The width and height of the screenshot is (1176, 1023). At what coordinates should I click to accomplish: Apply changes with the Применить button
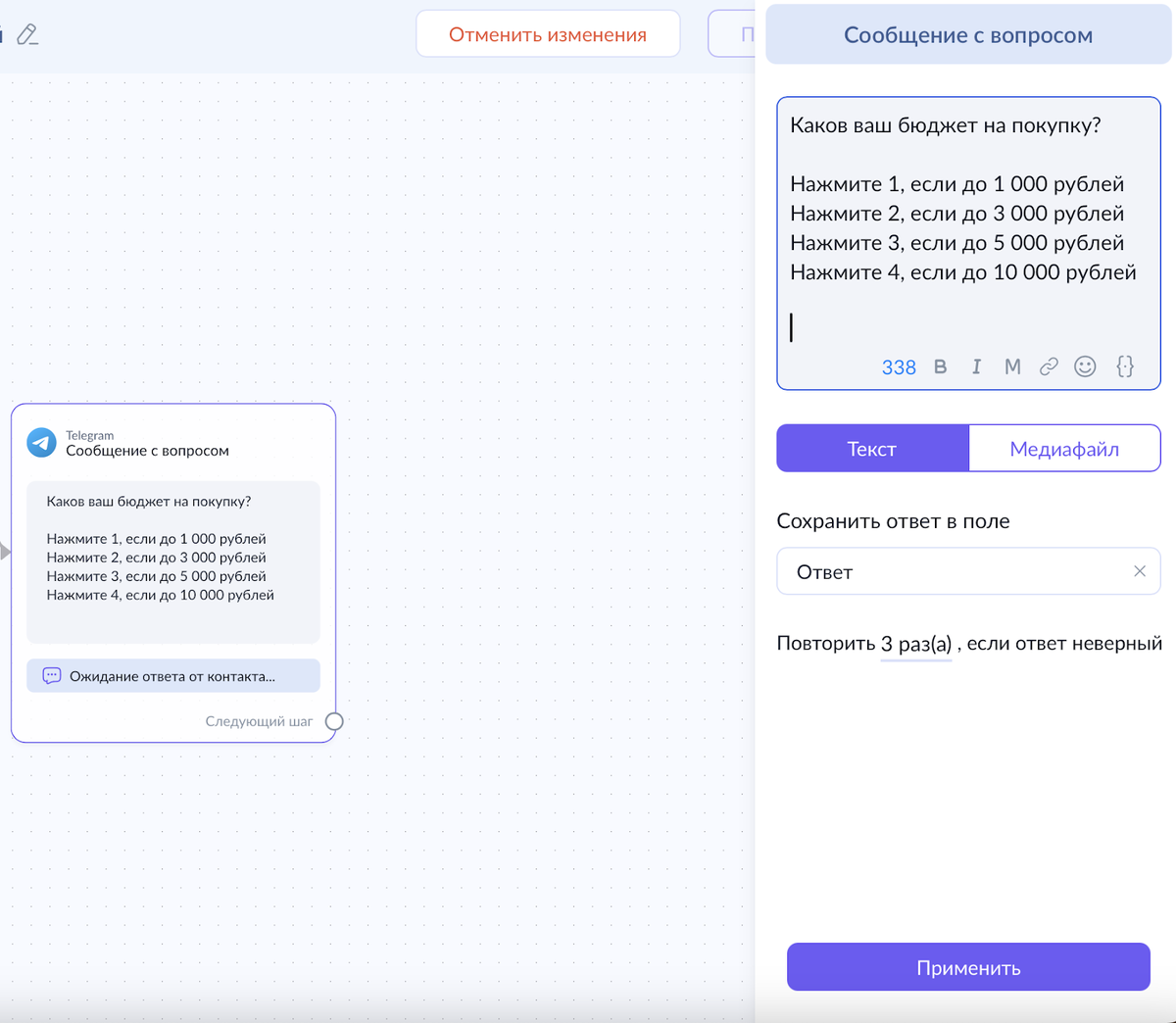[968, 967]
